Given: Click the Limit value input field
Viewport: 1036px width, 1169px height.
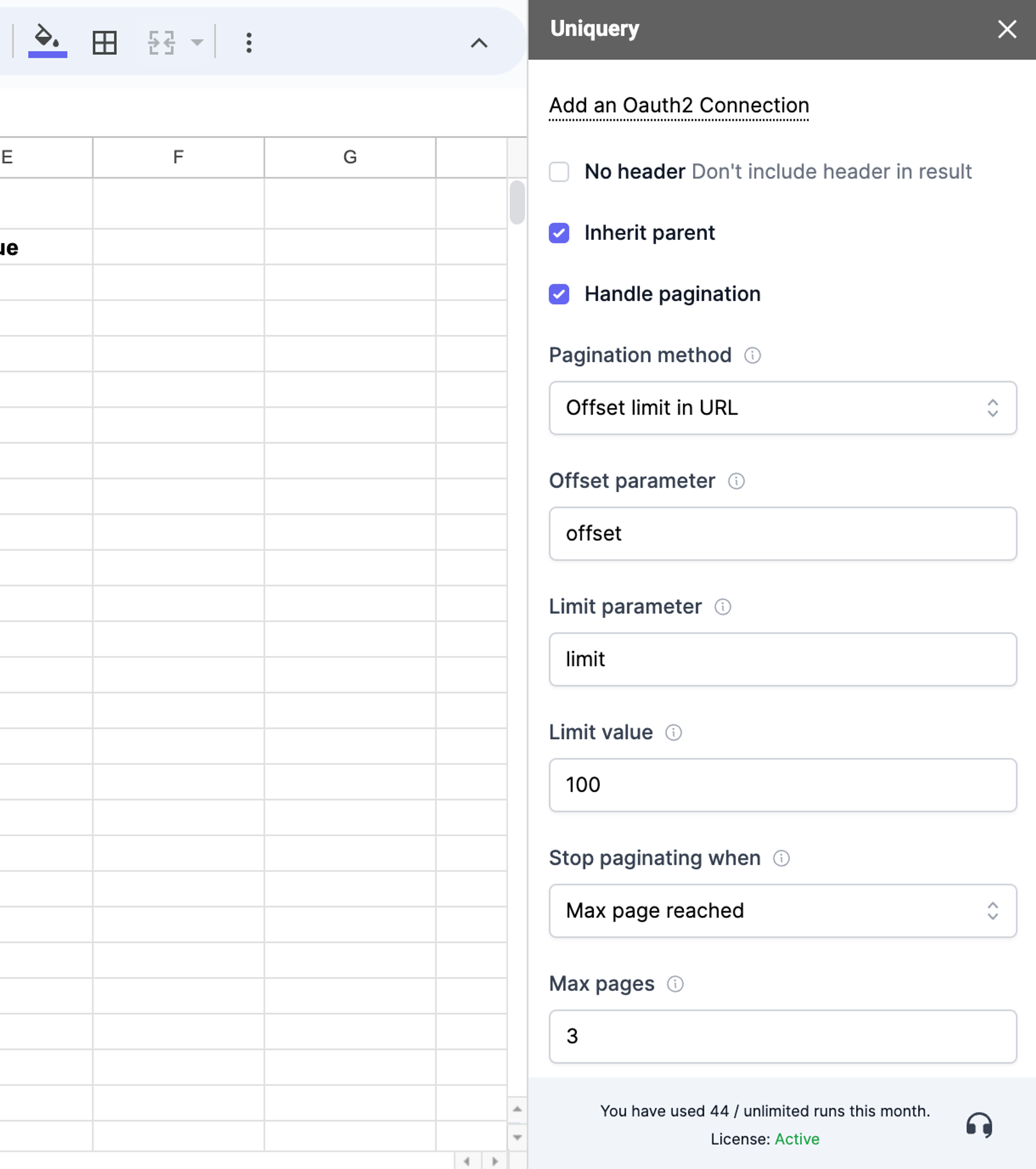Looking at the screenshot, I should 783,784.
